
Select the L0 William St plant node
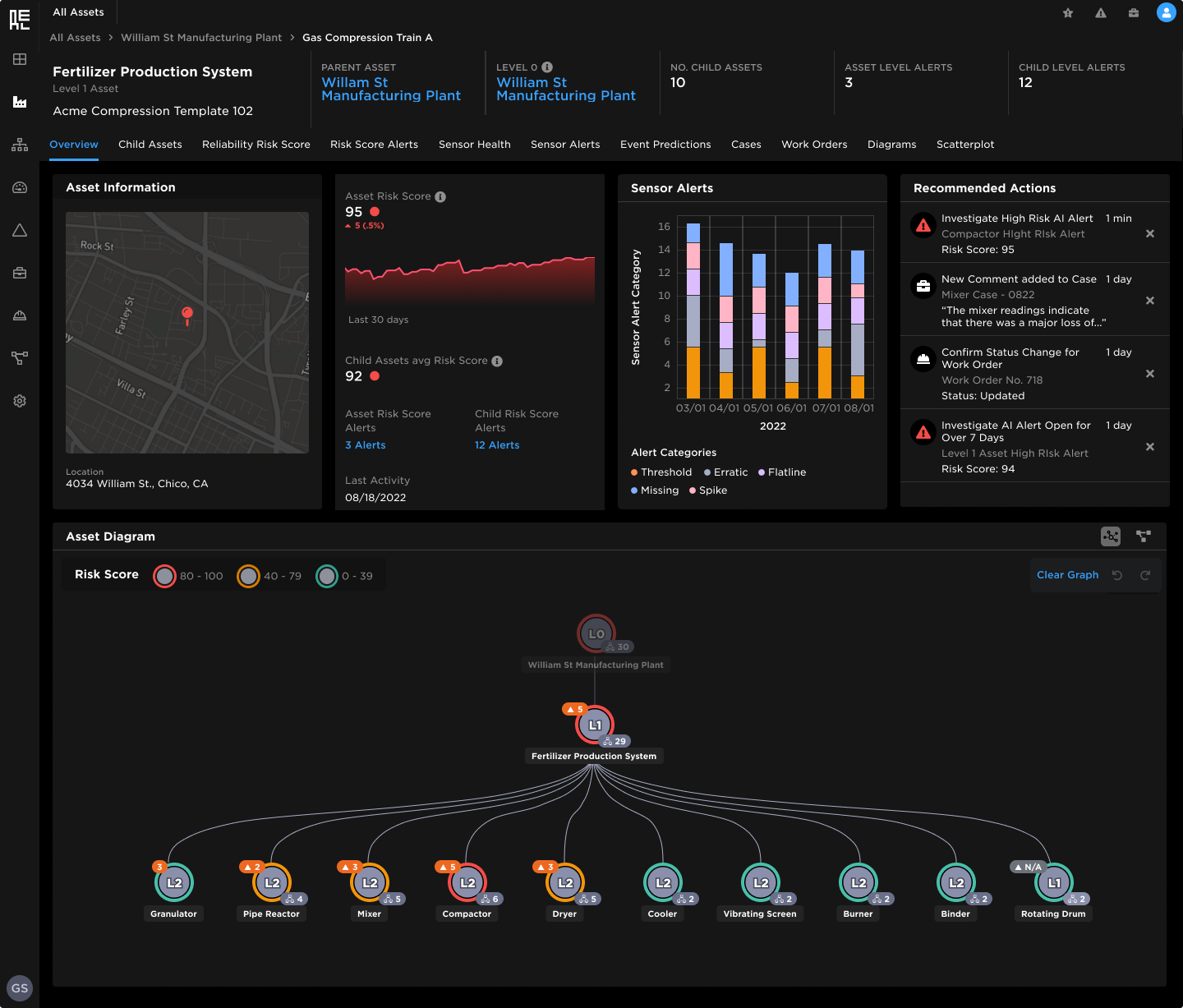pos(596,634)
